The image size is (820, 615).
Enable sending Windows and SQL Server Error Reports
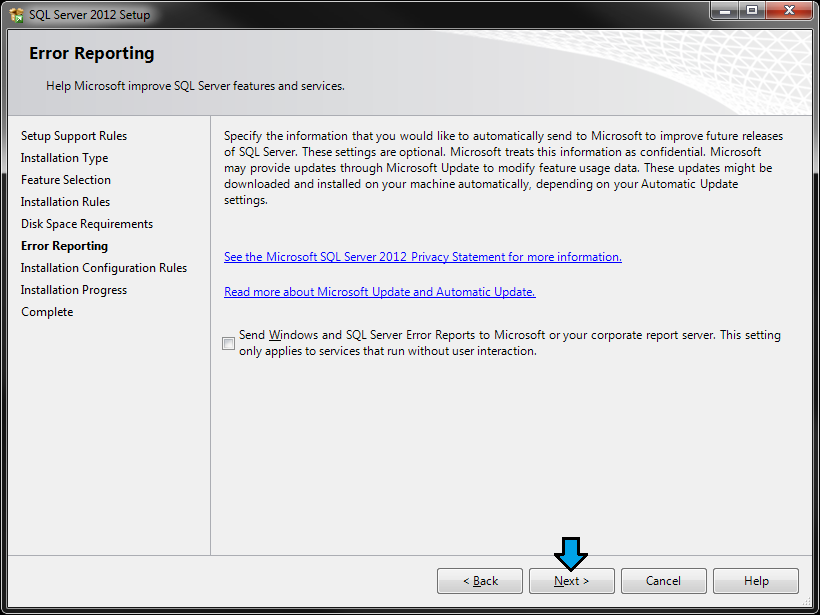point(229,343)
